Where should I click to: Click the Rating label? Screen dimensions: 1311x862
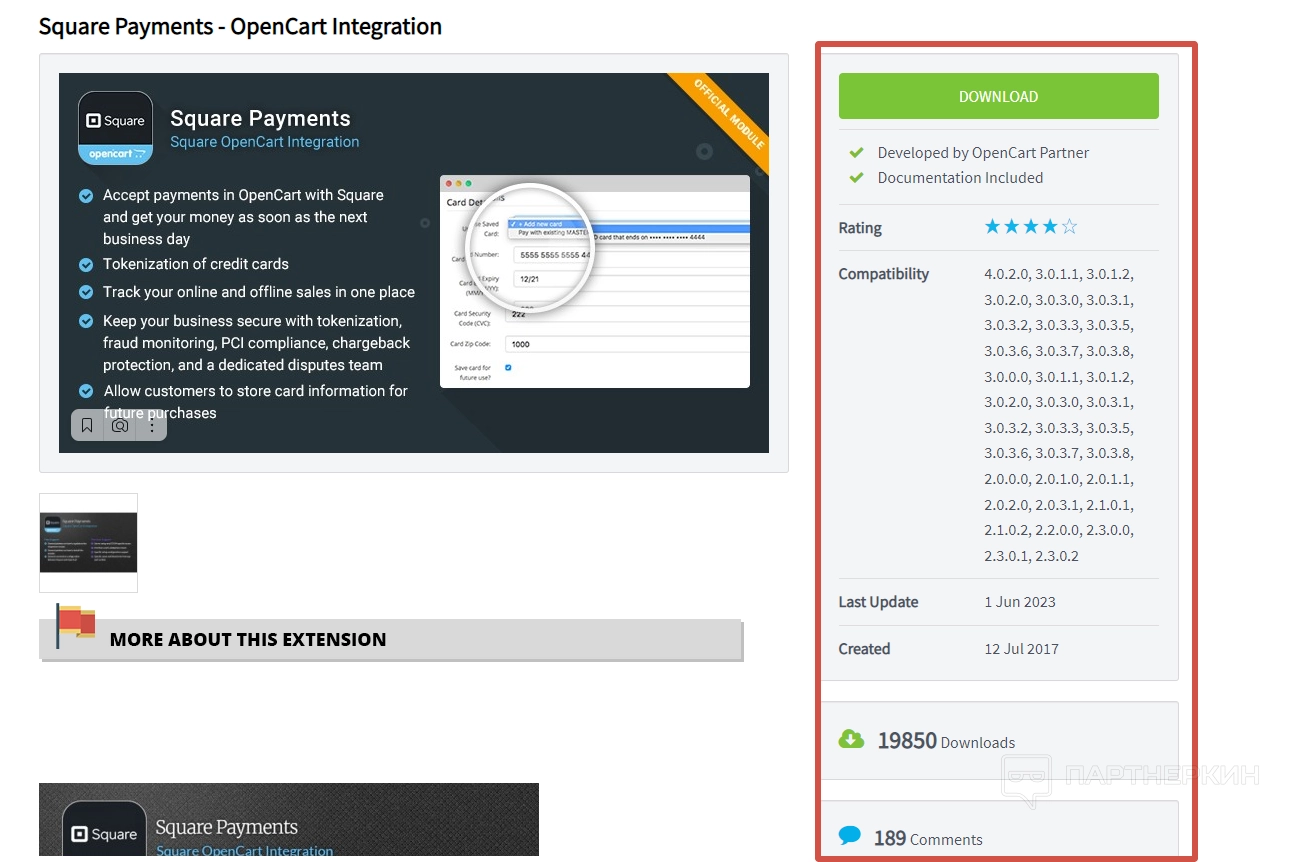click(x=860, y=228)
